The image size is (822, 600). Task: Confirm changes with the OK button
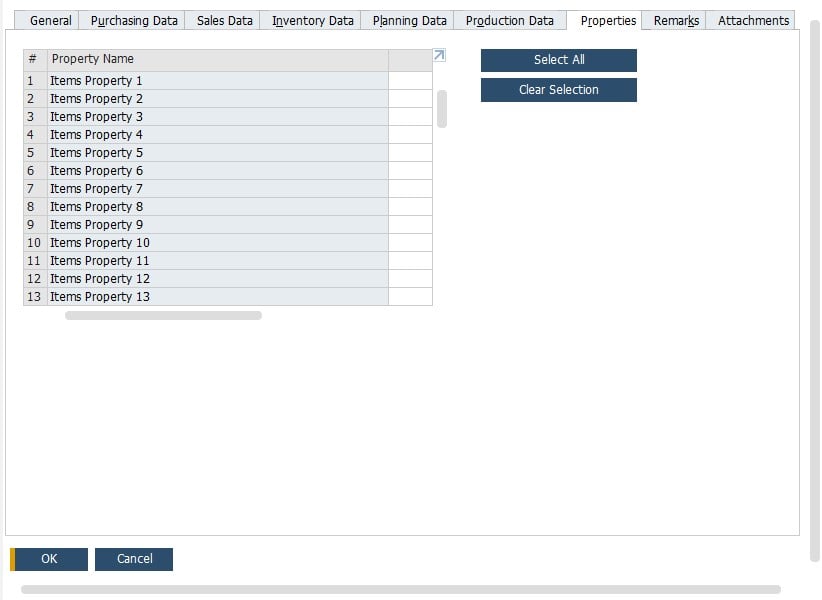[x=50, y=559]
